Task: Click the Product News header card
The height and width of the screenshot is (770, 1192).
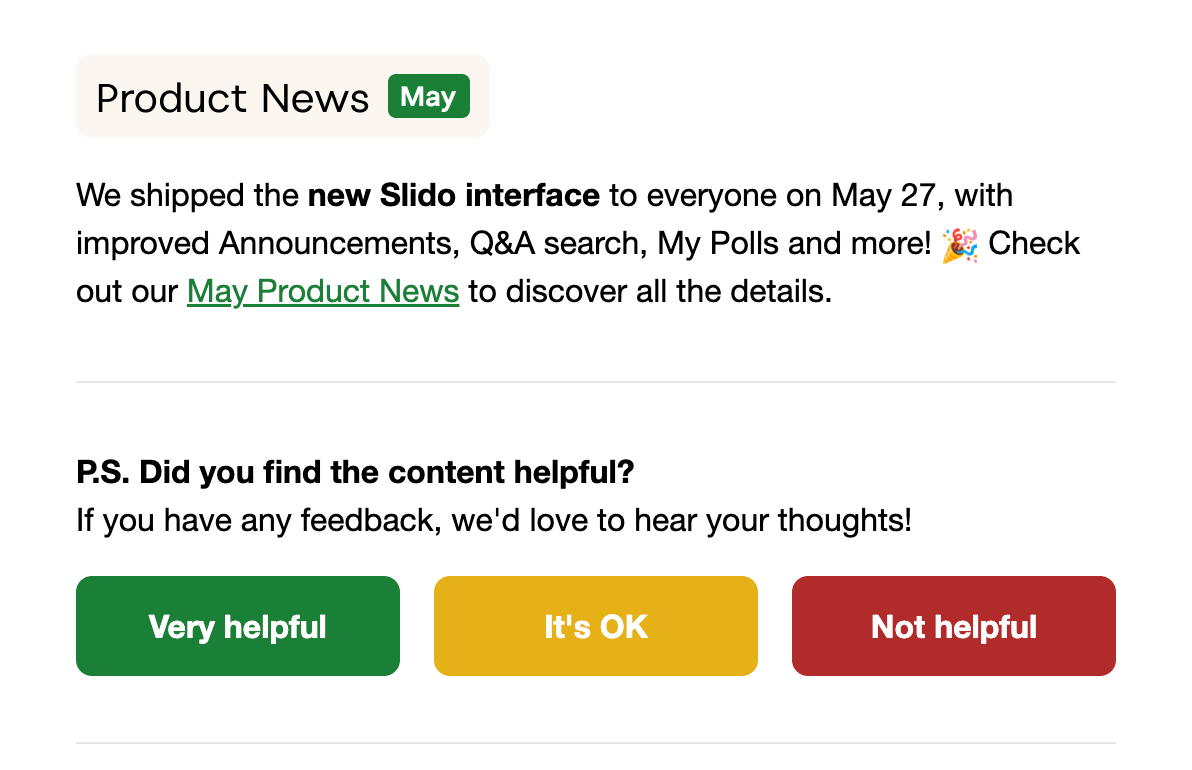Action: 283,95
